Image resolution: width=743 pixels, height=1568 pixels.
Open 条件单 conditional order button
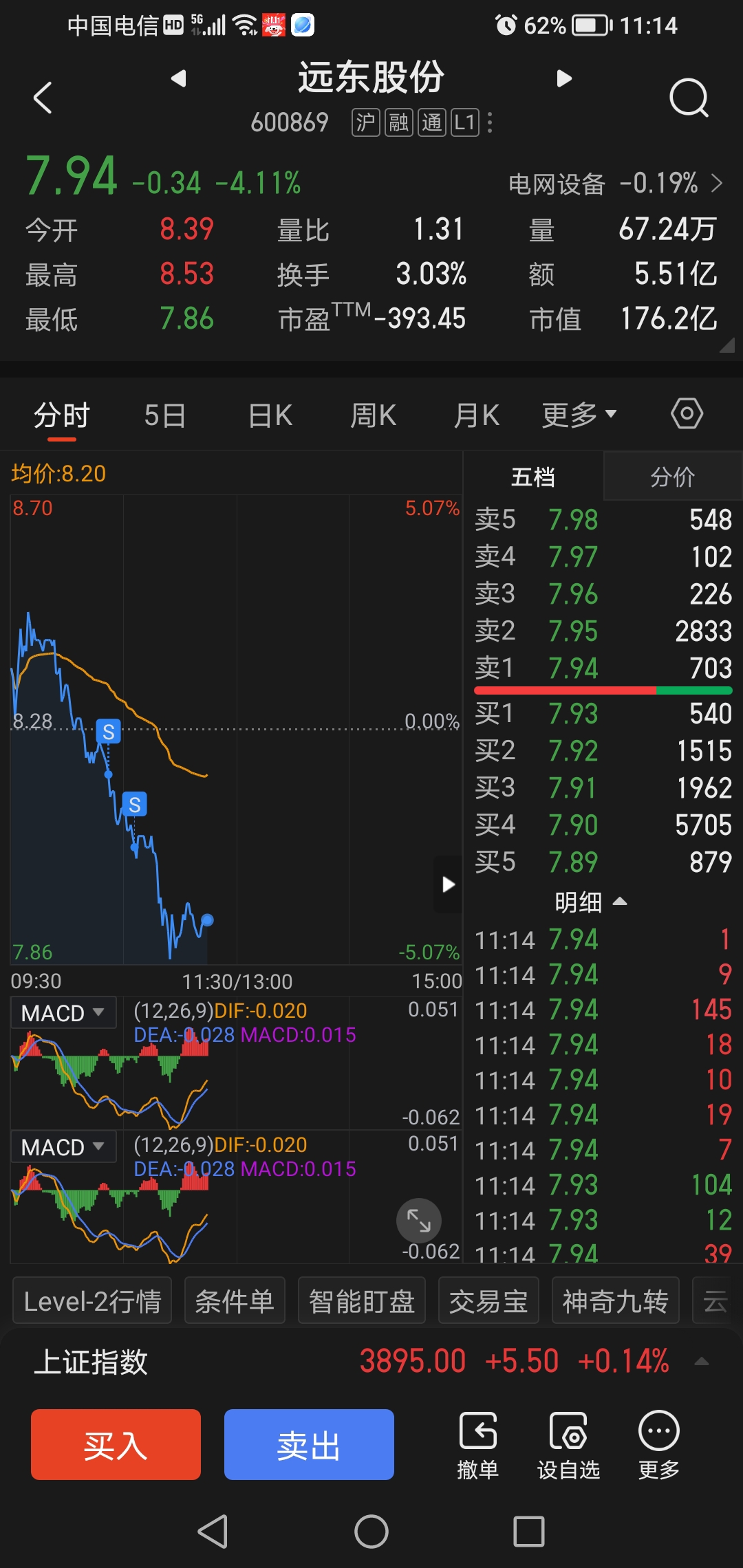click(235, 1300)
